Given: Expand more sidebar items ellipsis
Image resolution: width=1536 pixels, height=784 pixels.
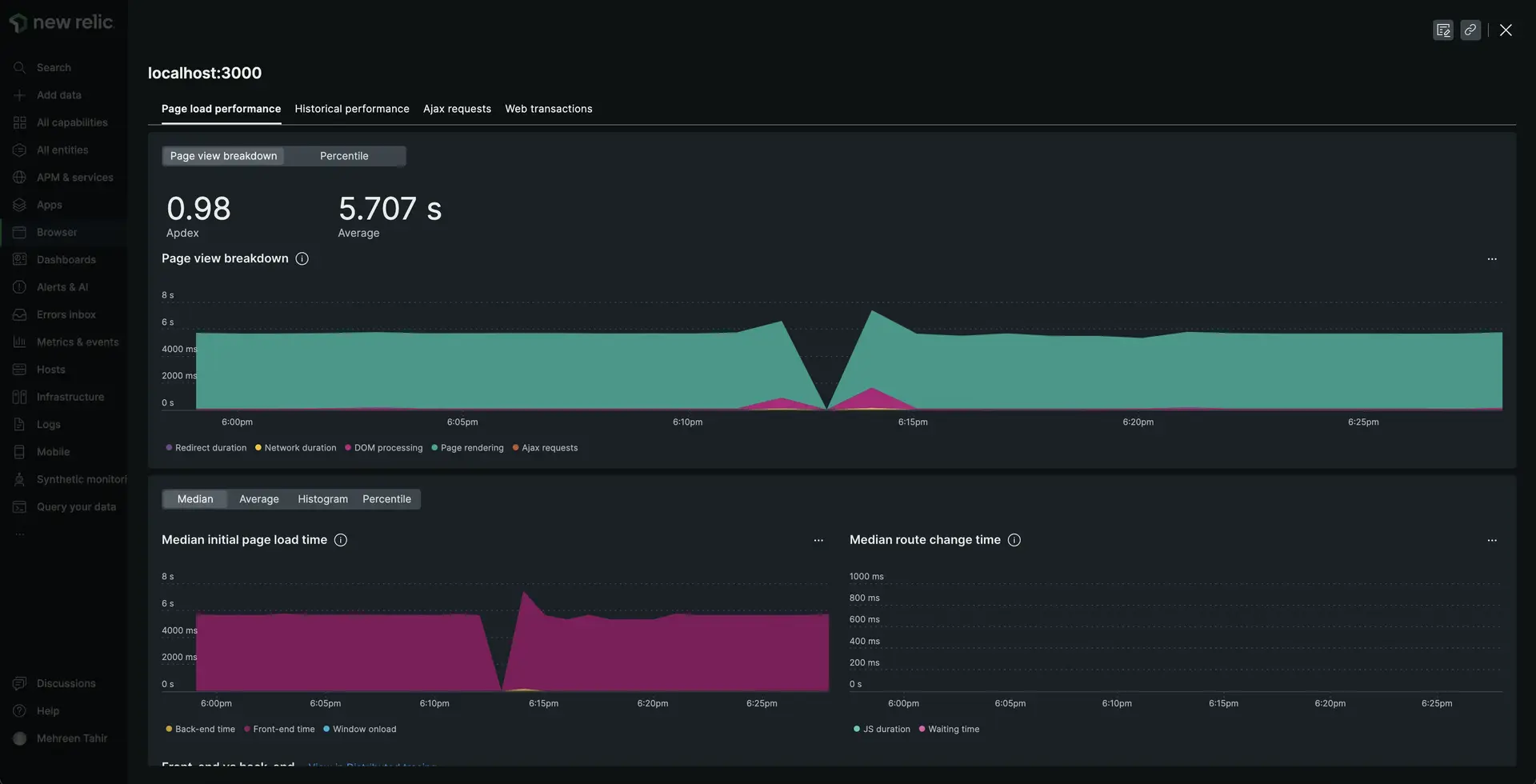Looking at the screenshot, I should coord(20,534).
